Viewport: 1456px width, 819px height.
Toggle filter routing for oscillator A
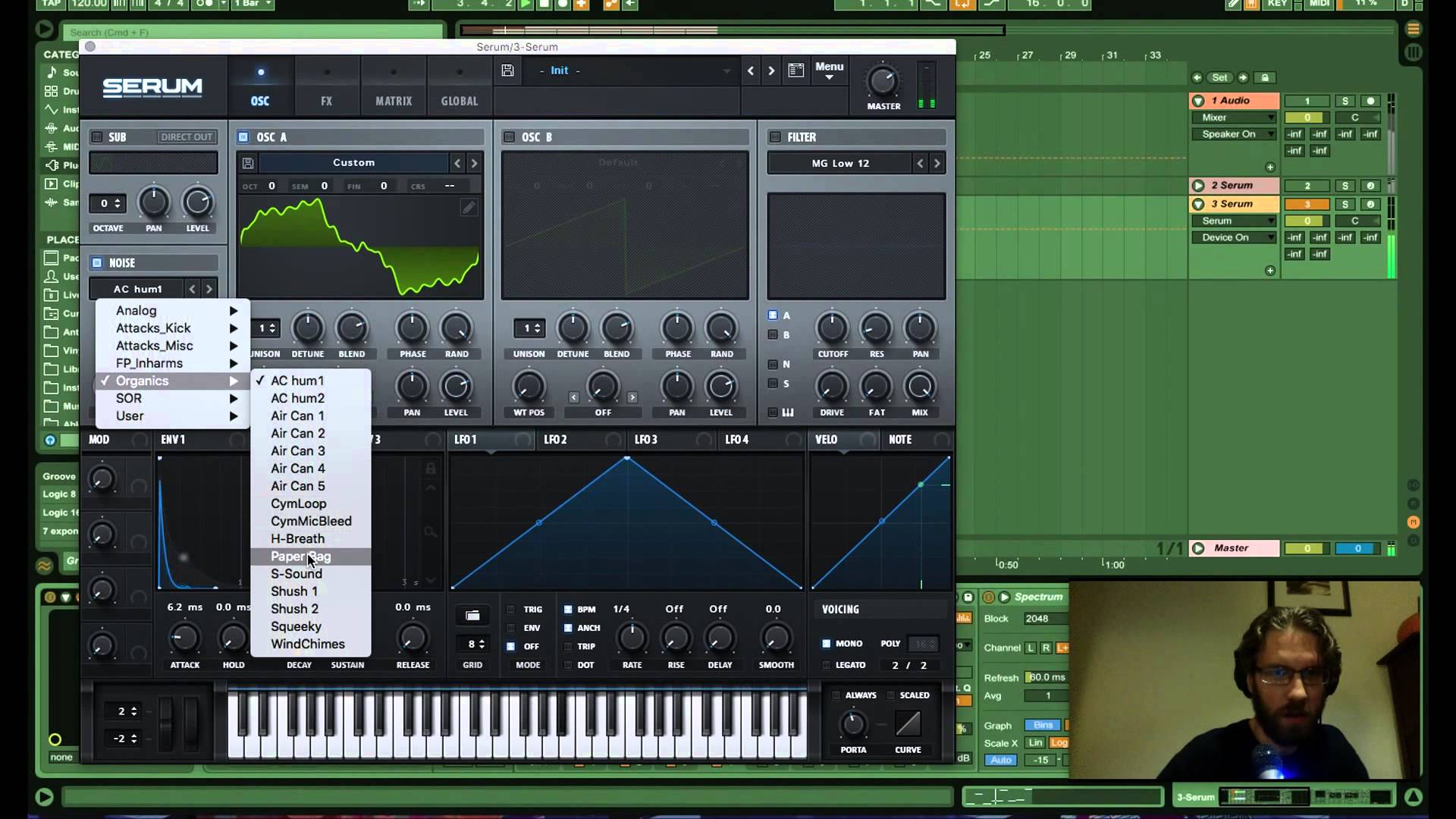(773, 315)
